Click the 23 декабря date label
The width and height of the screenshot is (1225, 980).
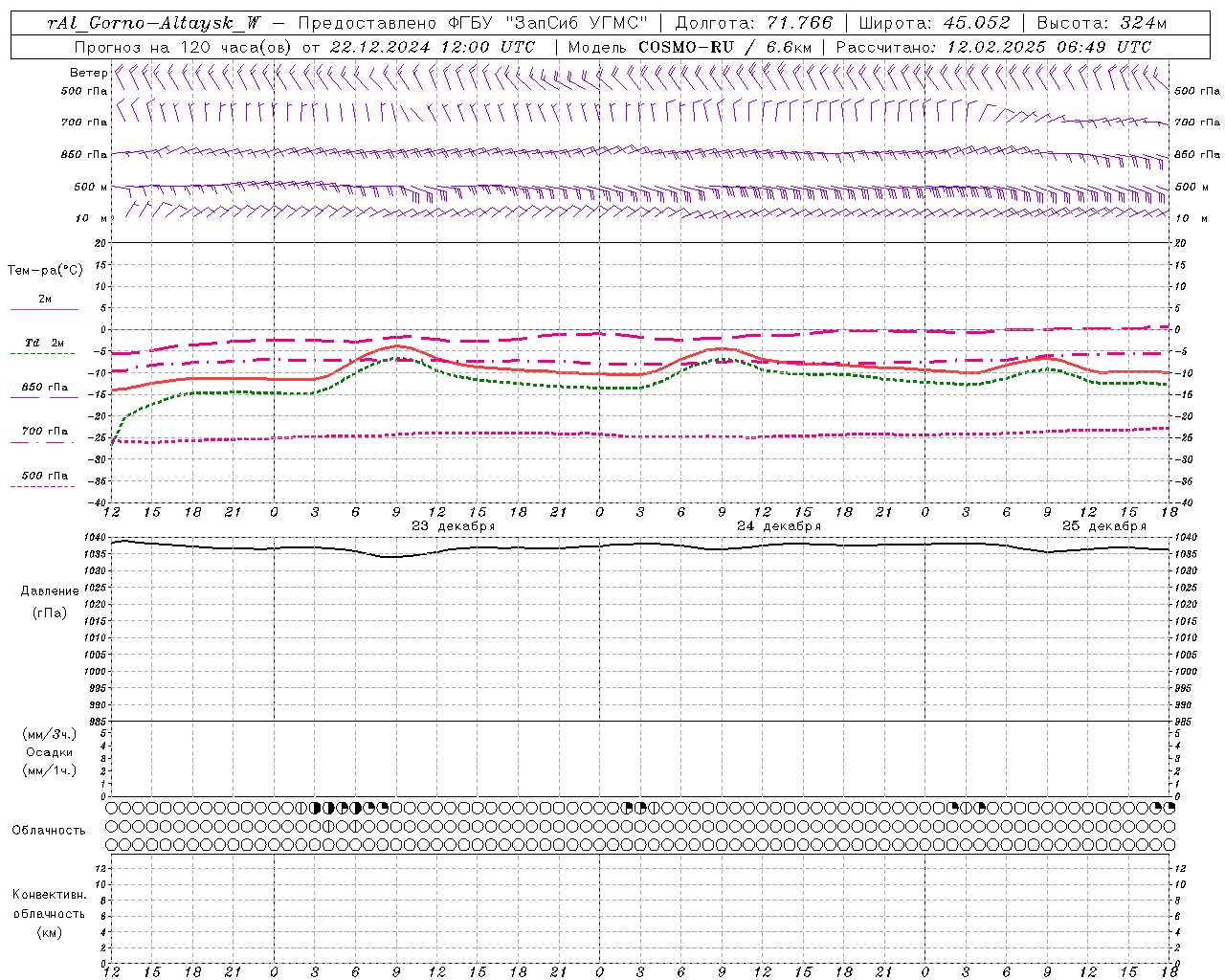454,526
